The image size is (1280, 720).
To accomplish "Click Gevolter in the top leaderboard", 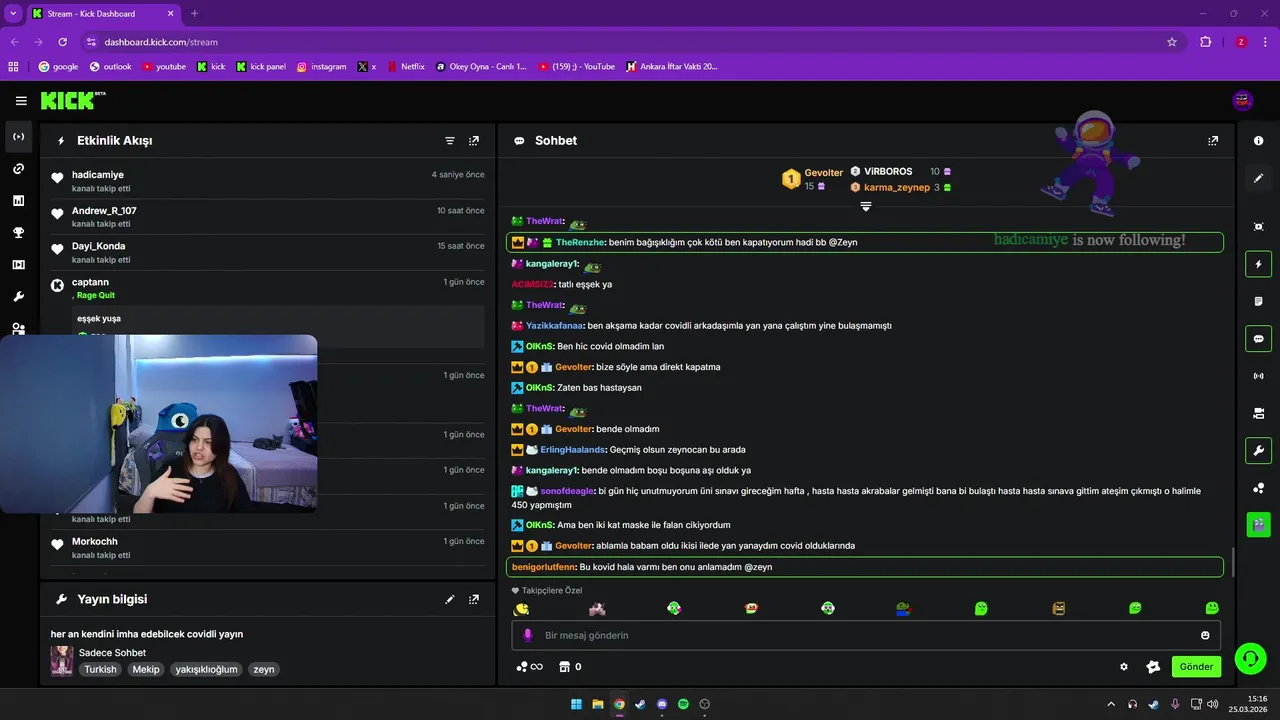I will 824,173.
